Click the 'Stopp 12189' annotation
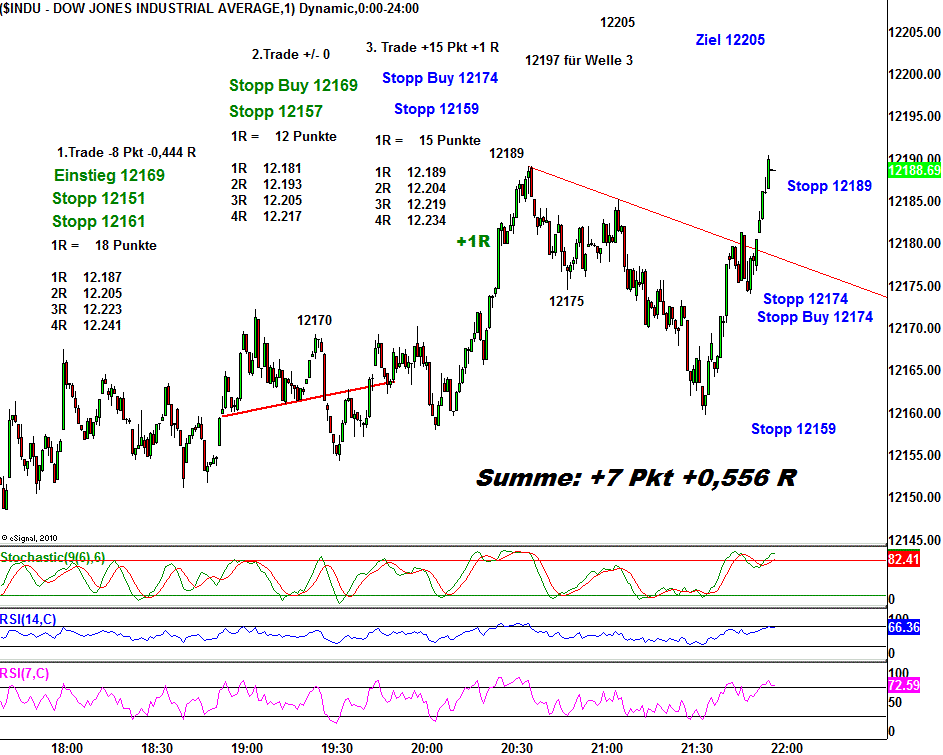The width and height of the screenshot is (943, 755). [x=829, y=186]
